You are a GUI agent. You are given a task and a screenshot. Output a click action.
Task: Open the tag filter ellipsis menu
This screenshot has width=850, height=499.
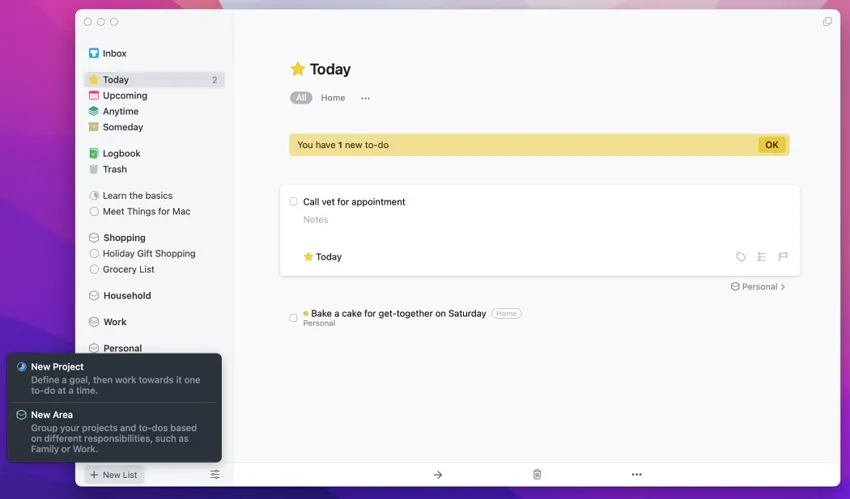click(365, 99)
